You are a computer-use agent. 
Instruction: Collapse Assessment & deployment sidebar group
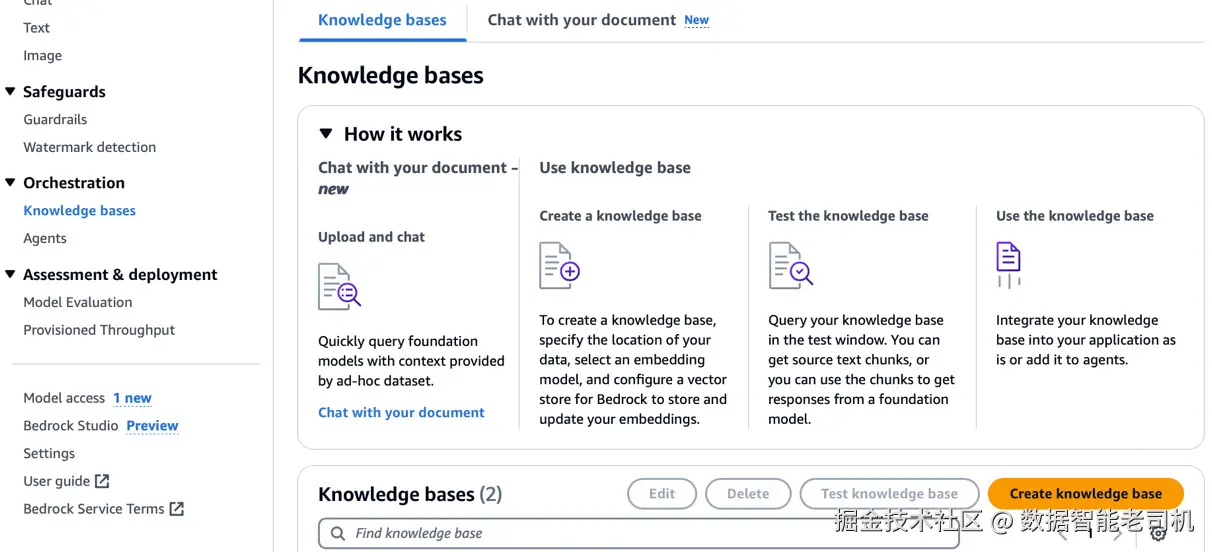click(x=11, y=274)
